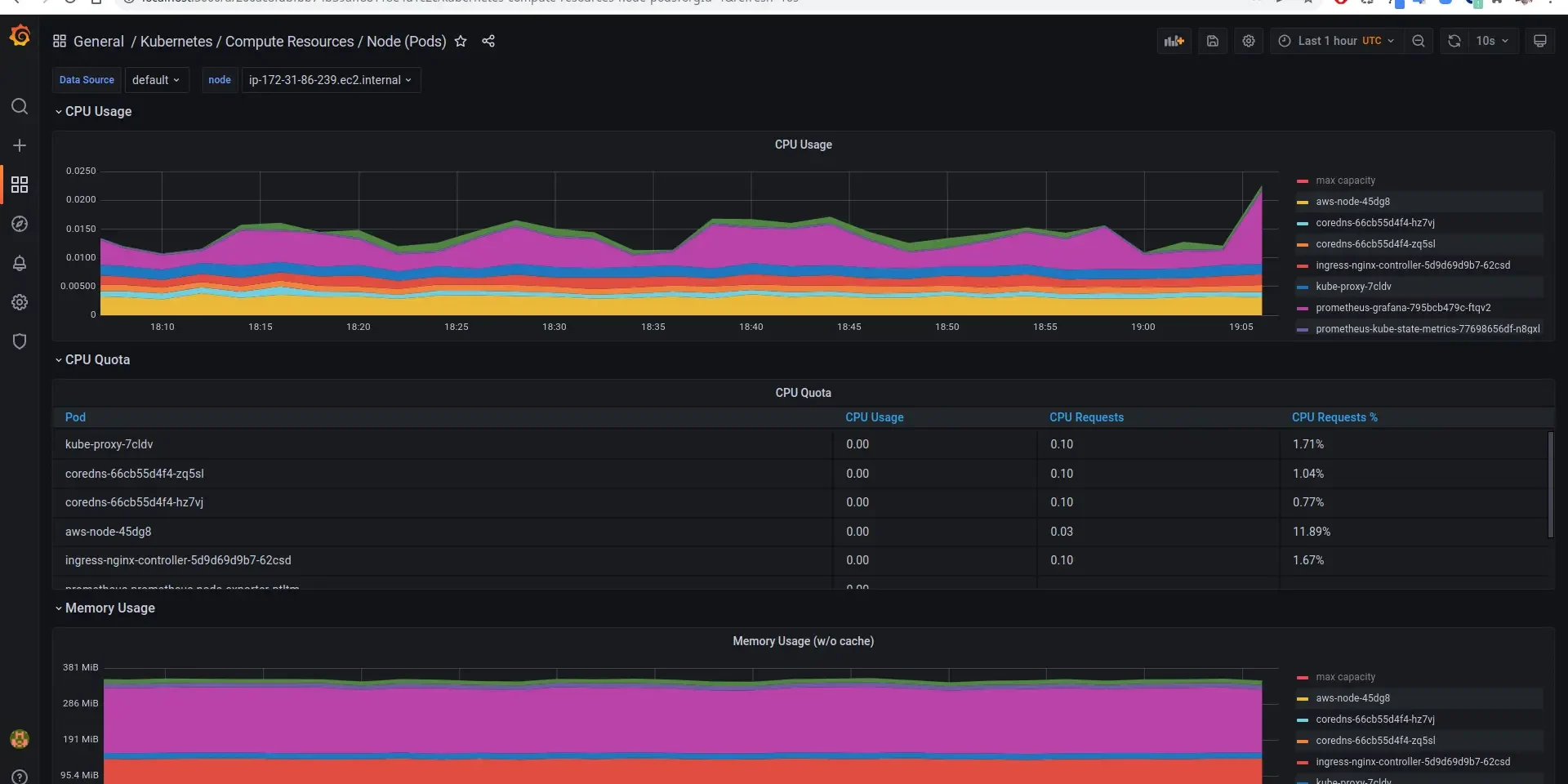Open the refresh interval 10s dropdown
The width and height of the screenshot is (1568, 784).
coord(1492,41)
